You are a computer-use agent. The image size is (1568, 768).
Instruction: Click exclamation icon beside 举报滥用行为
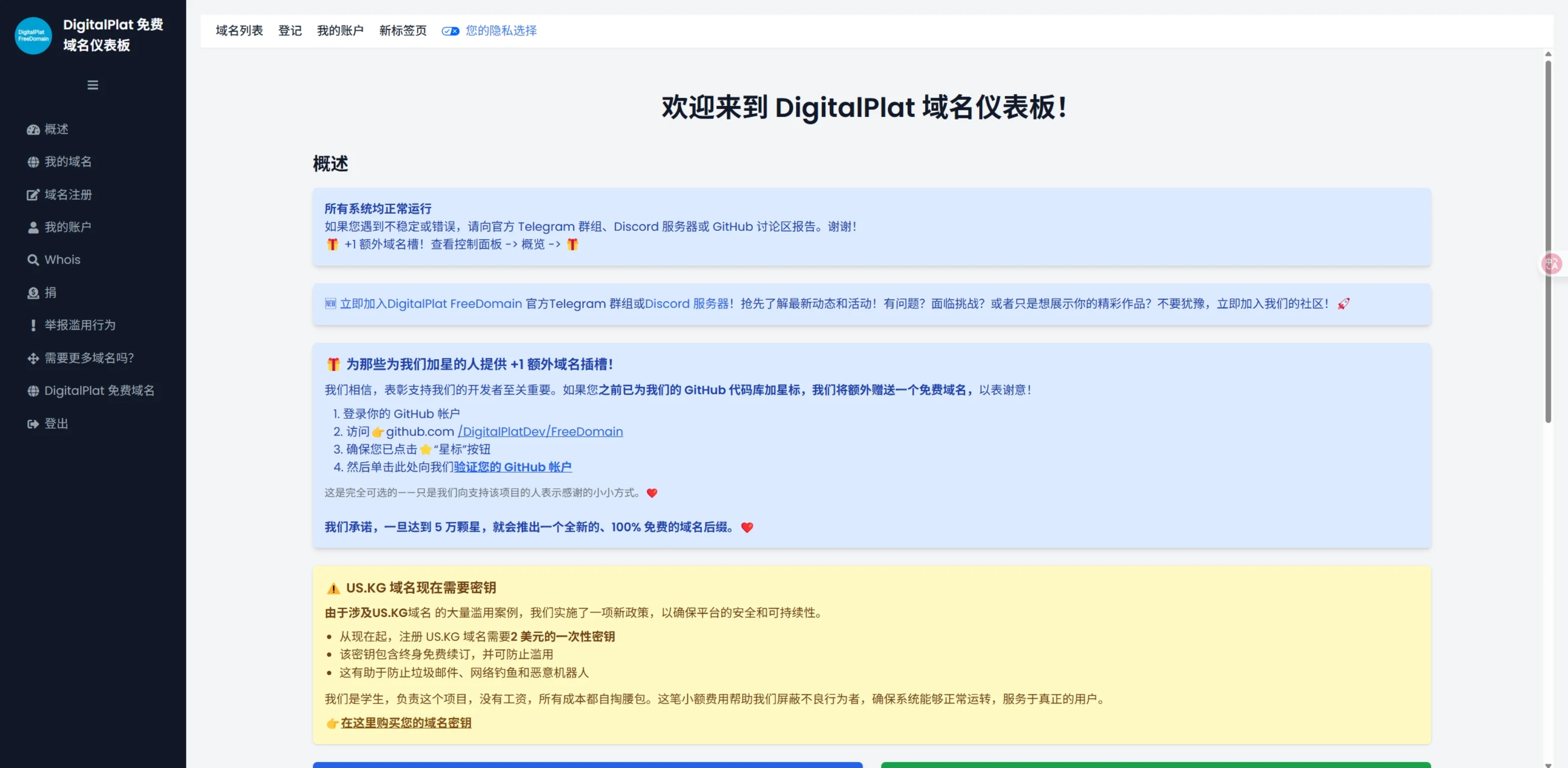click(x=33, y=326)
